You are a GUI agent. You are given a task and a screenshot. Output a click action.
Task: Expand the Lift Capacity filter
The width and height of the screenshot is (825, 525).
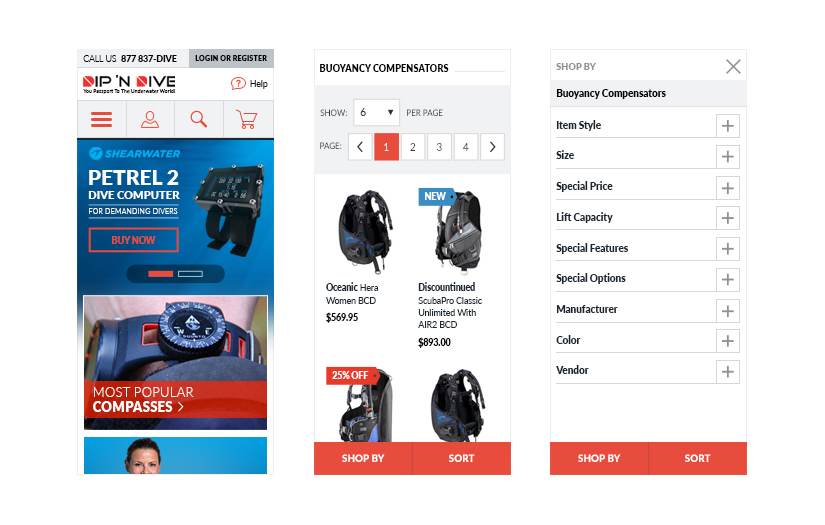(728, 218)
